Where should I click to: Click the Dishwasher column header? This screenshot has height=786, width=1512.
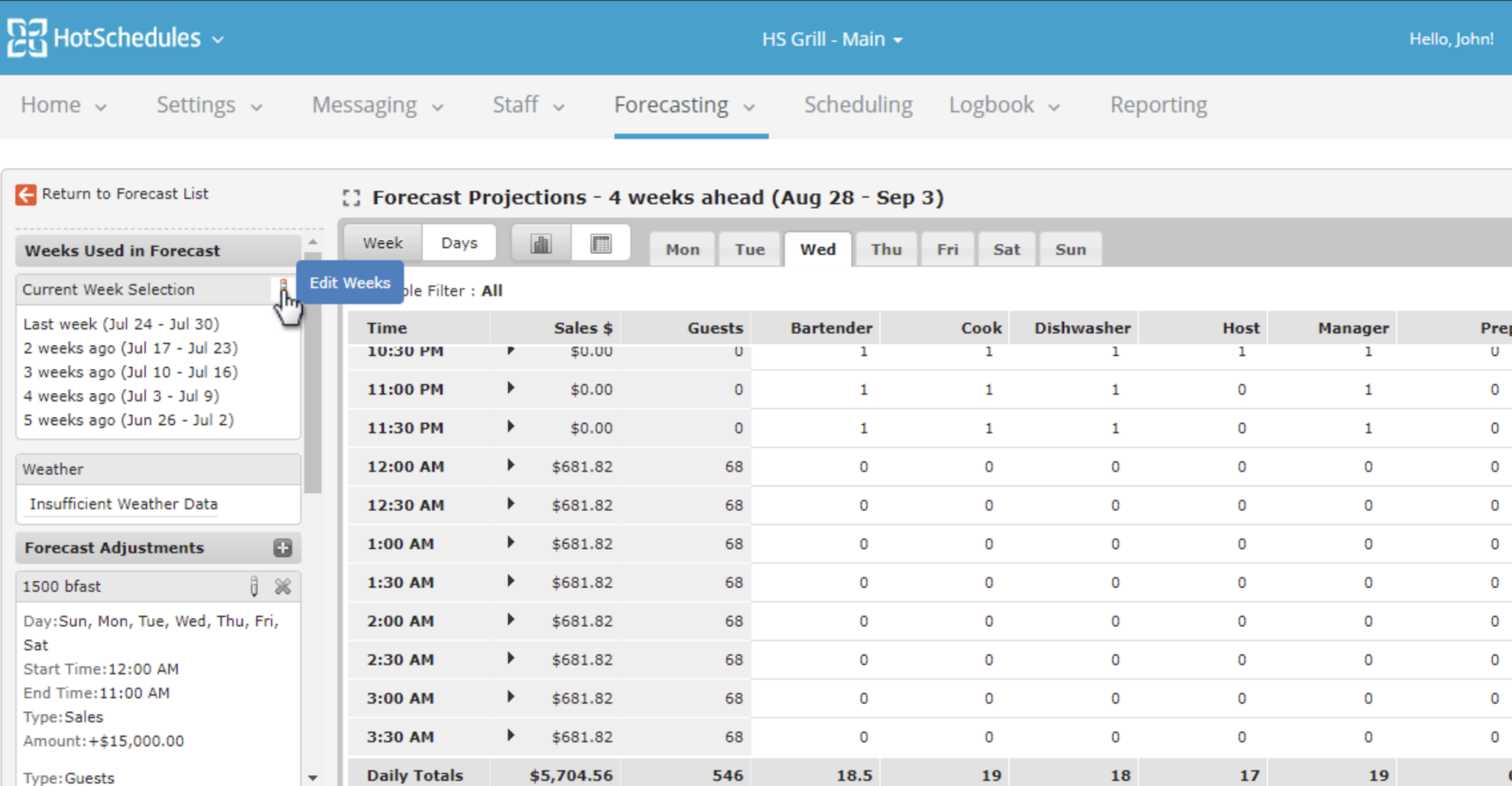[x=1082, y=328]
